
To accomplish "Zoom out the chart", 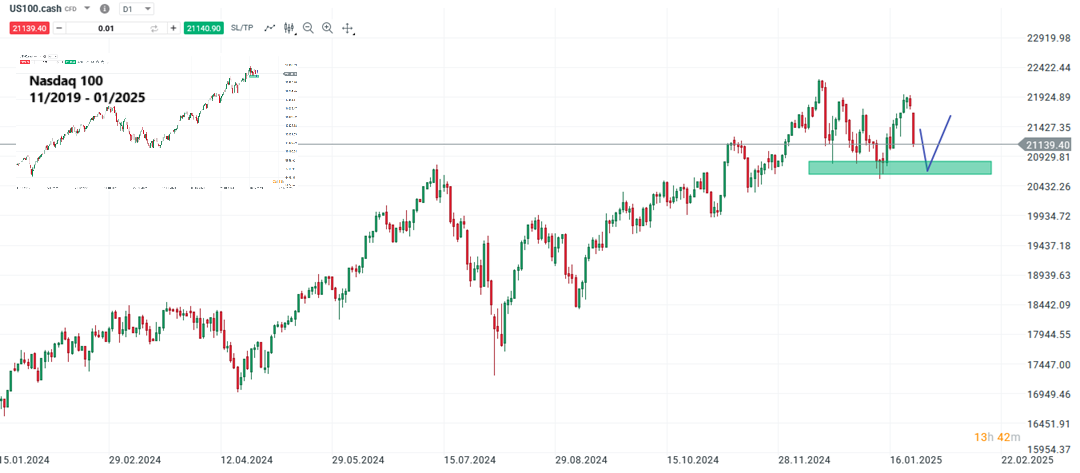I will [308, 28].
